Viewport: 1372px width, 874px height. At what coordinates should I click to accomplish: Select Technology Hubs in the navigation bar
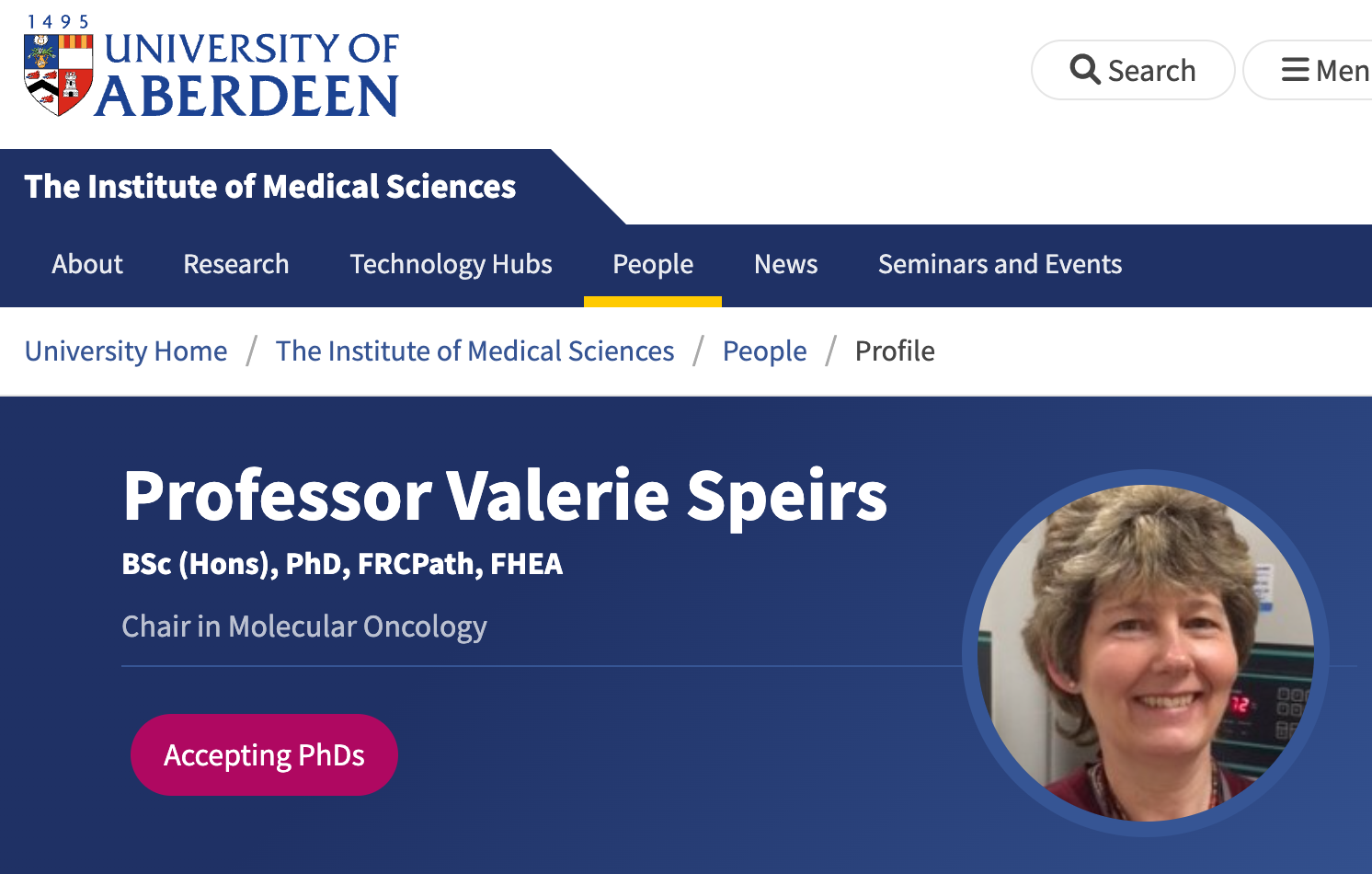point(451,265)
